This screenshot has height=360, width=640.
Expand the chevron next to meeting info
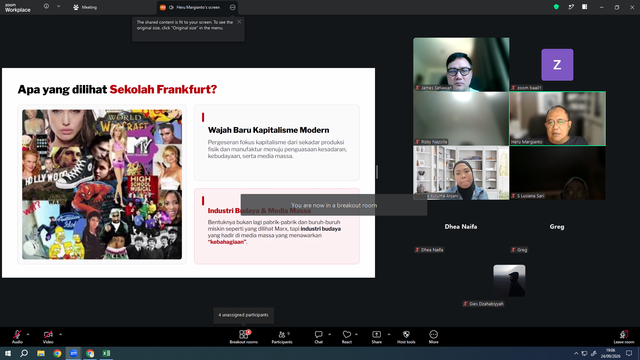[x=58, y=7]
